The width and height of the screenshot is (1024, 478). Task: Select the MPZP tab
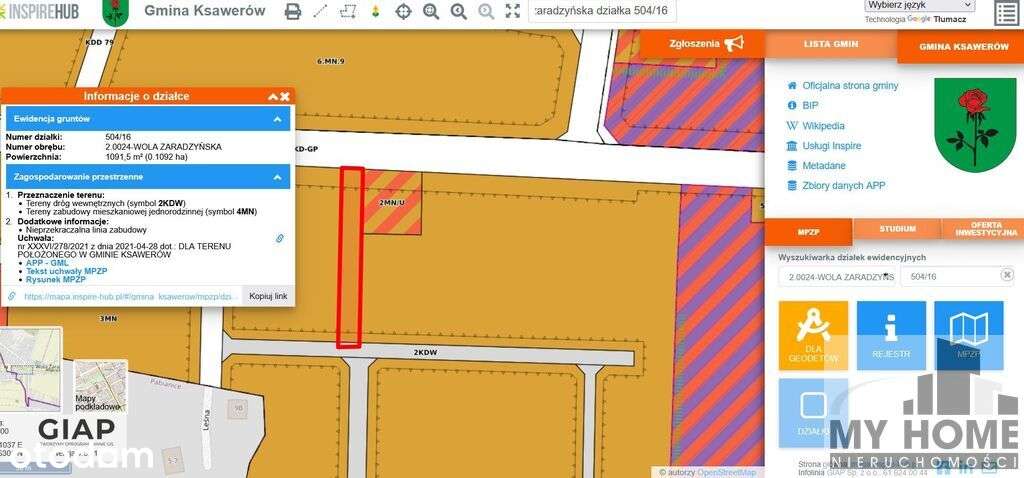click(x=808, y=231)
